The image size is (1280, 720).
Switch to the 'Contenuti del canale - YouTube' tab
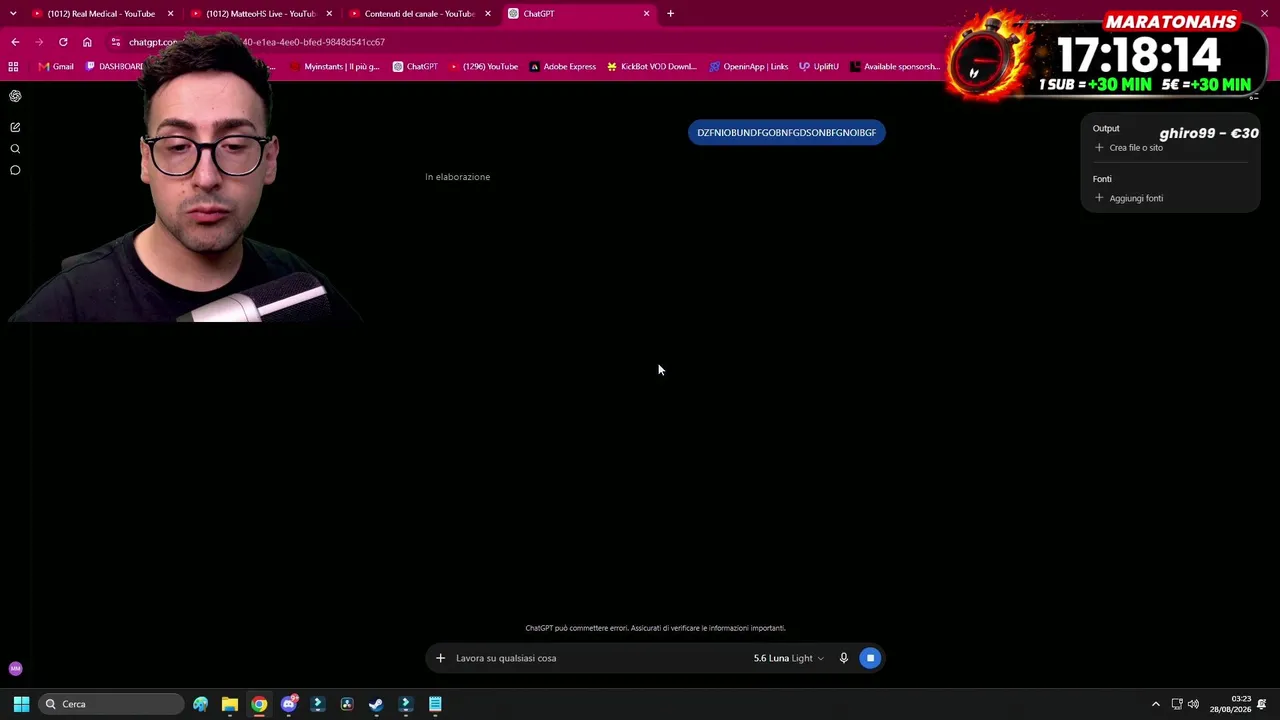pyautogui.click(x=419, y=14)
